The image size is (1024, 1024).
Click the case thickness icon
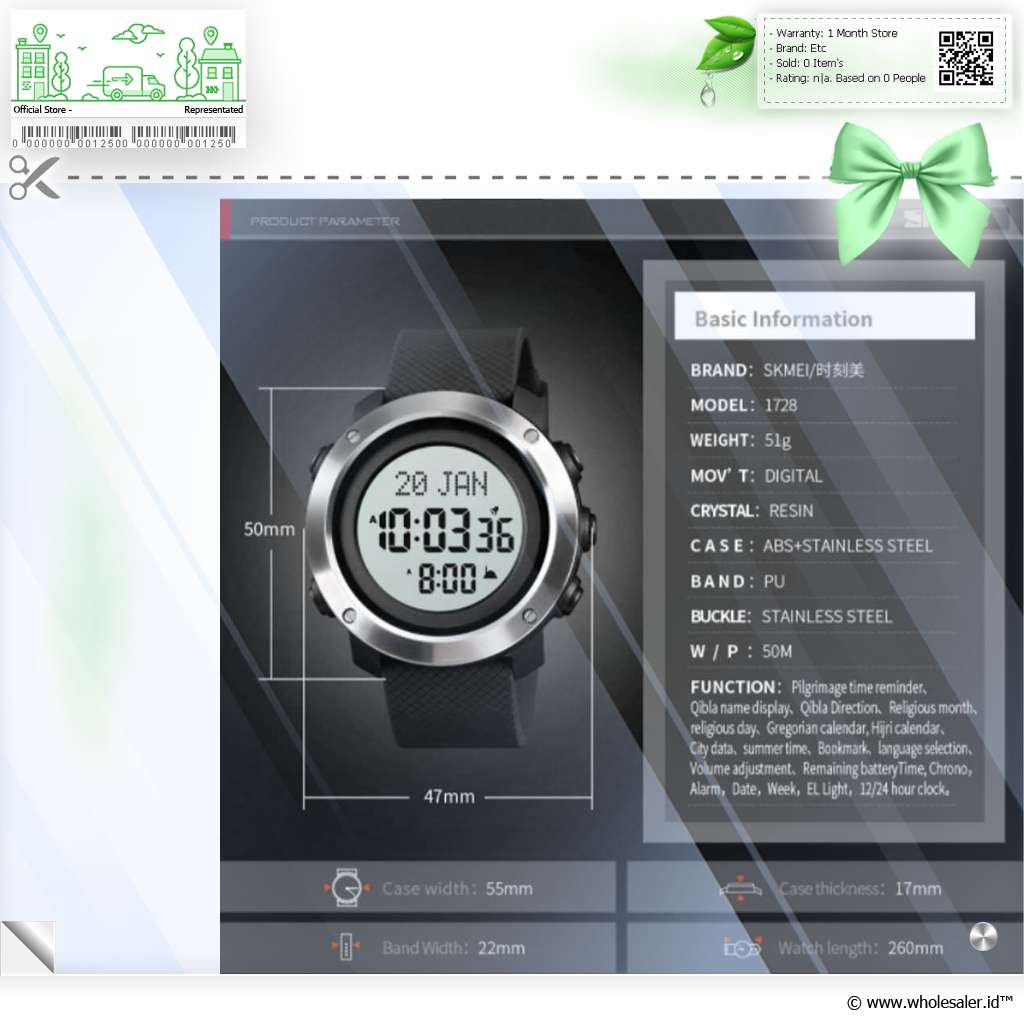click(740, 888)
